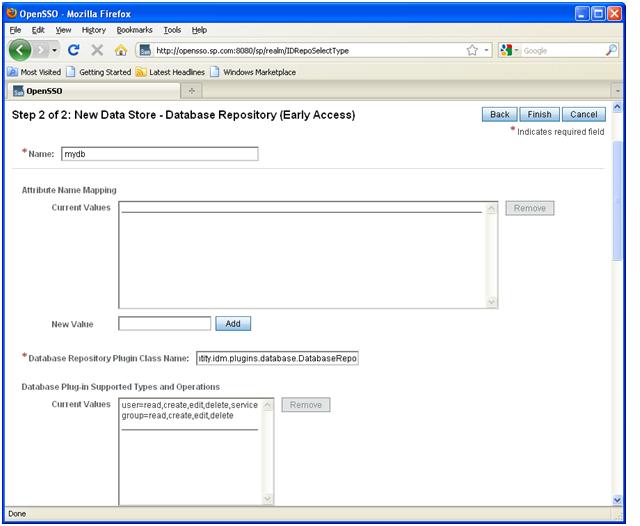The width and height of the screenshot is (640, 526).
Task: Open the address bar history dropdown
Action: tap(486, 50)
